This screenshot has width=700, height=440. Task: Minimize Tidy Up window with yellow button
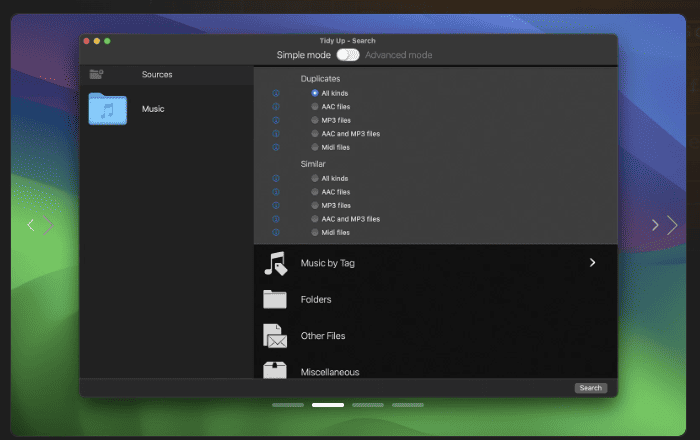[x=97, y=41]
